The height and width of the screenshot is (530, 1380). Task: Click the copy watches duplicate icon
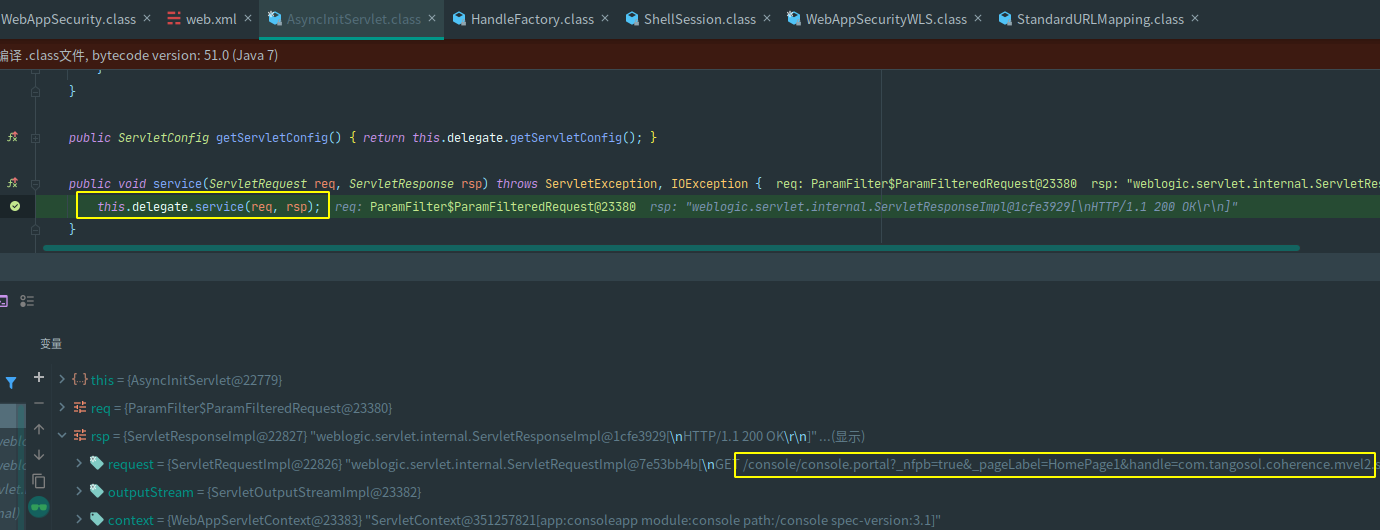(x=39, y=481)
